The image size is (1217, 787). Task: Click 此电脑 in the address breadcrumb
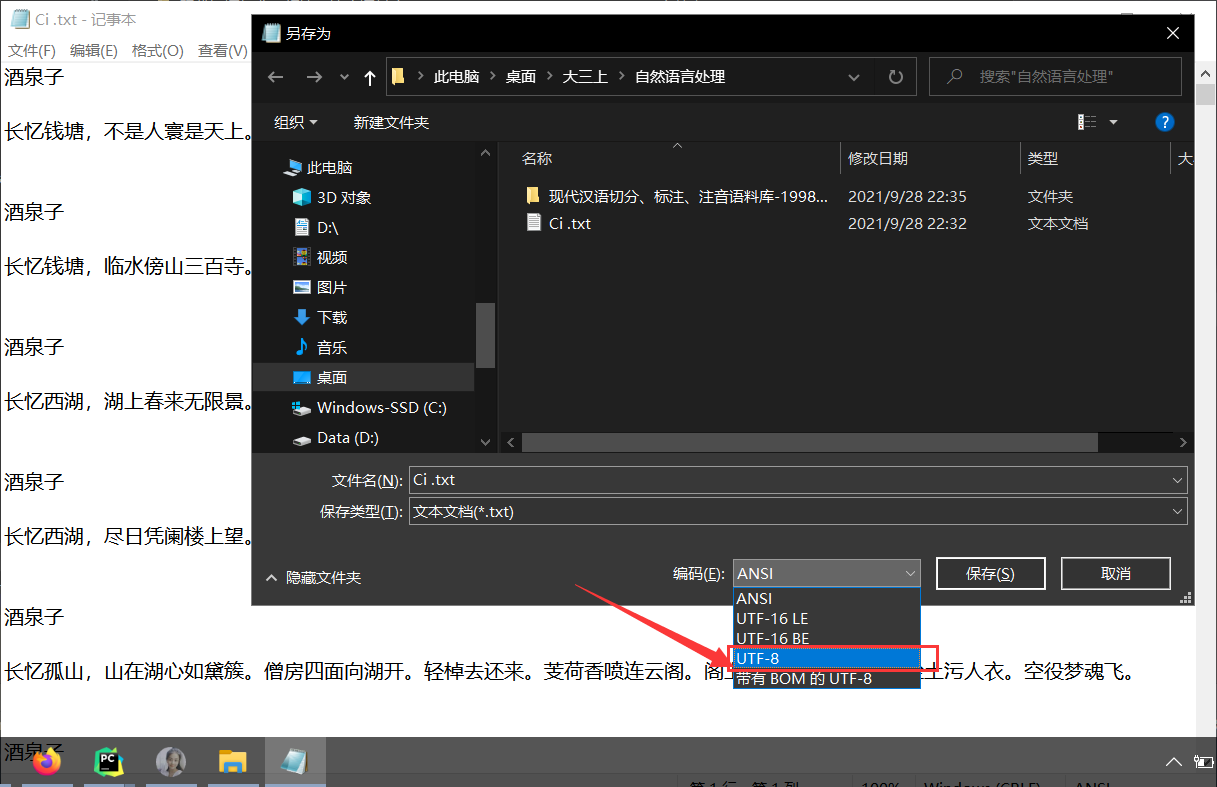tap(456, 77)
